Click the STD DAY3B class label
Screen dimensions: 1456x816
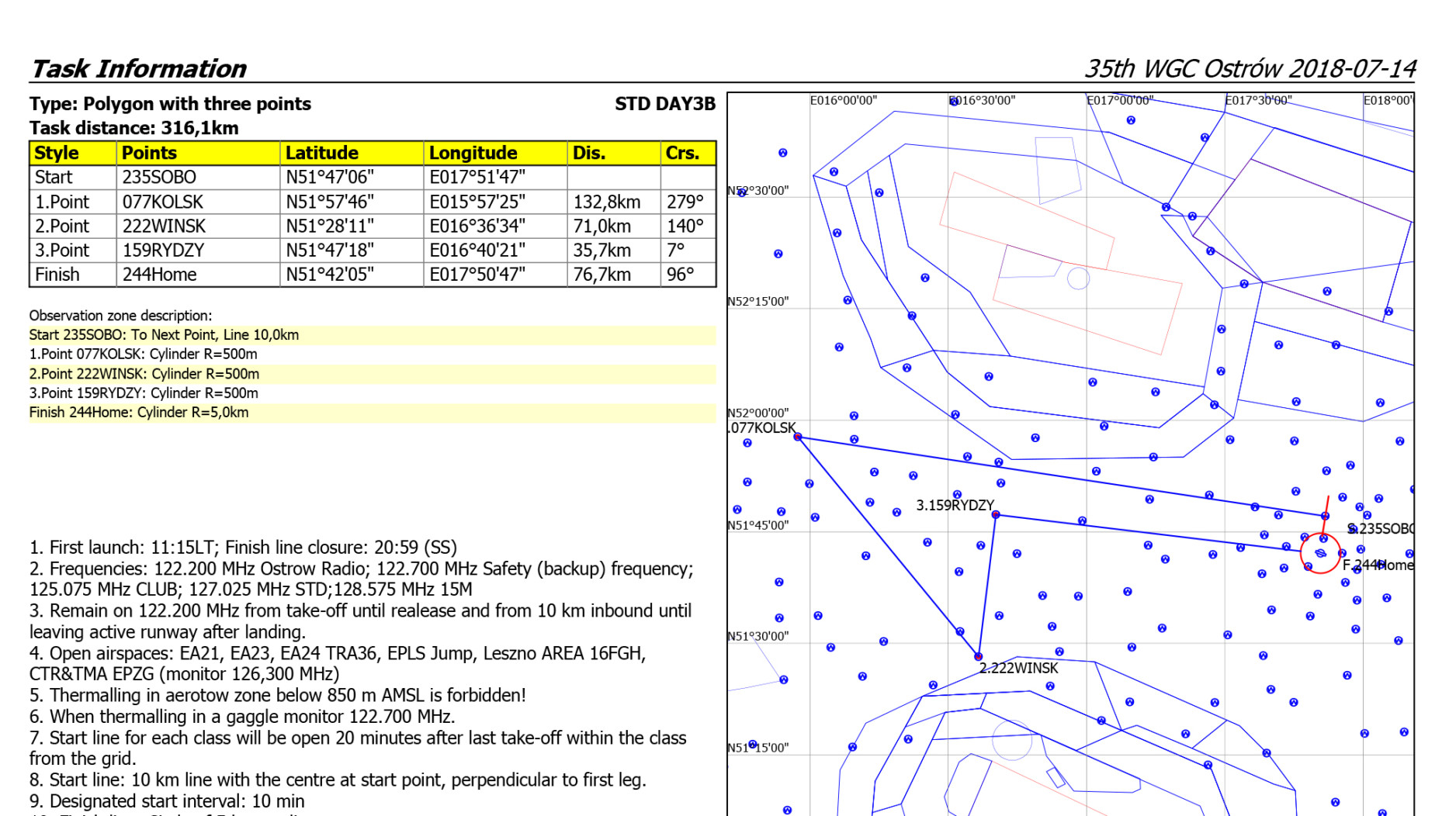(x=664, y=104)
